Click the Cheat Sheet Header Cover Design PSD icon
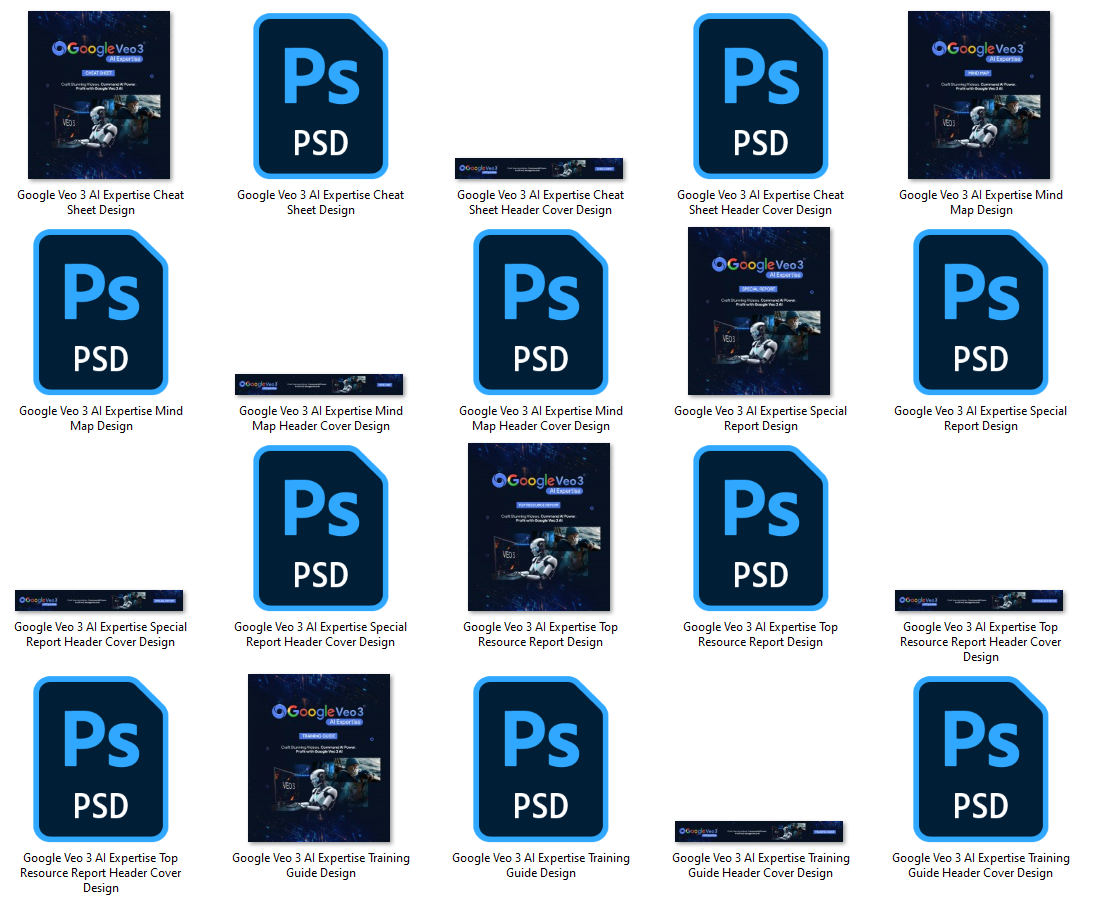This screenshot has width=1099, height=904. coord(760,96)
